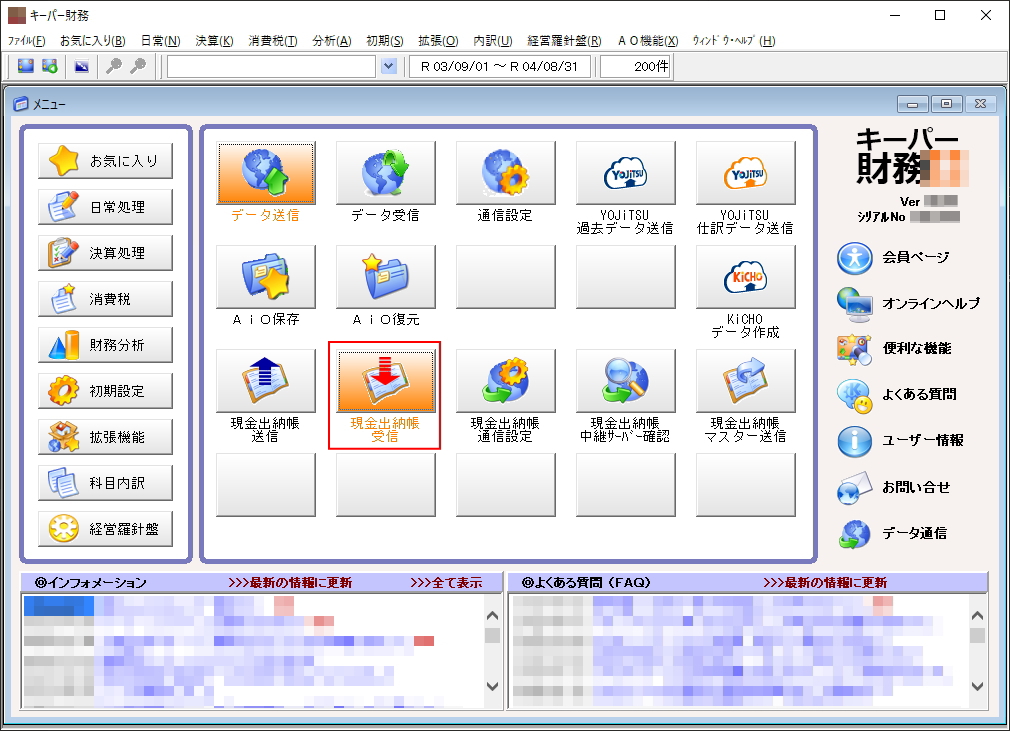Viewport: 1010px width, 731px height.
Task: Click the FAQ list scroll down arrow
Action: click(x=977, y=686)
